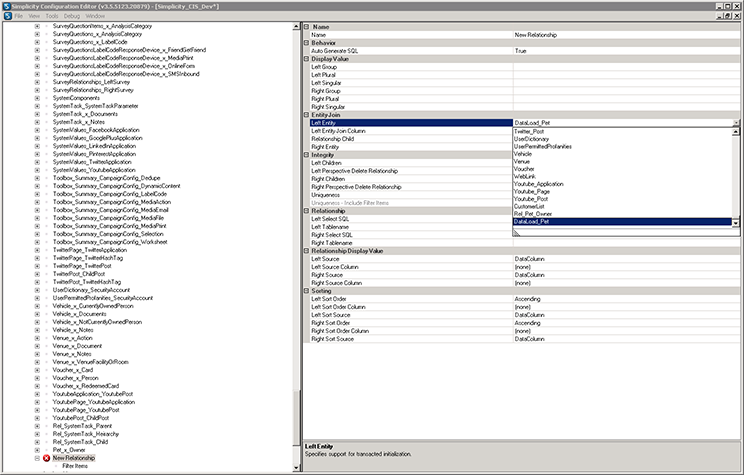The height and width of the screenshot is (475, 744).
Task: Expand the Vehicle_x_Notes tree node
Action: [x=37, y=330]
